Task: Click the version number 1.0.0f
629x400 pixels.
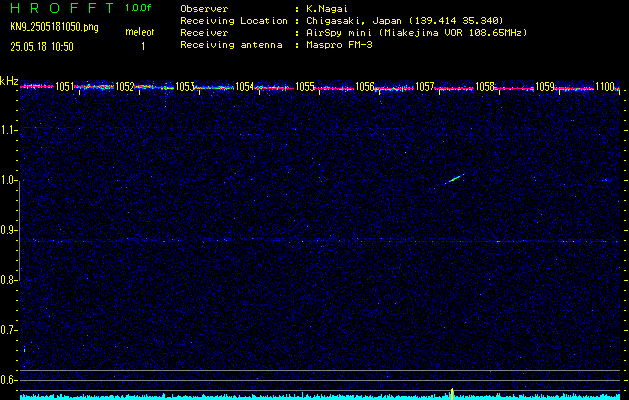Action: [x=138, y=8]
